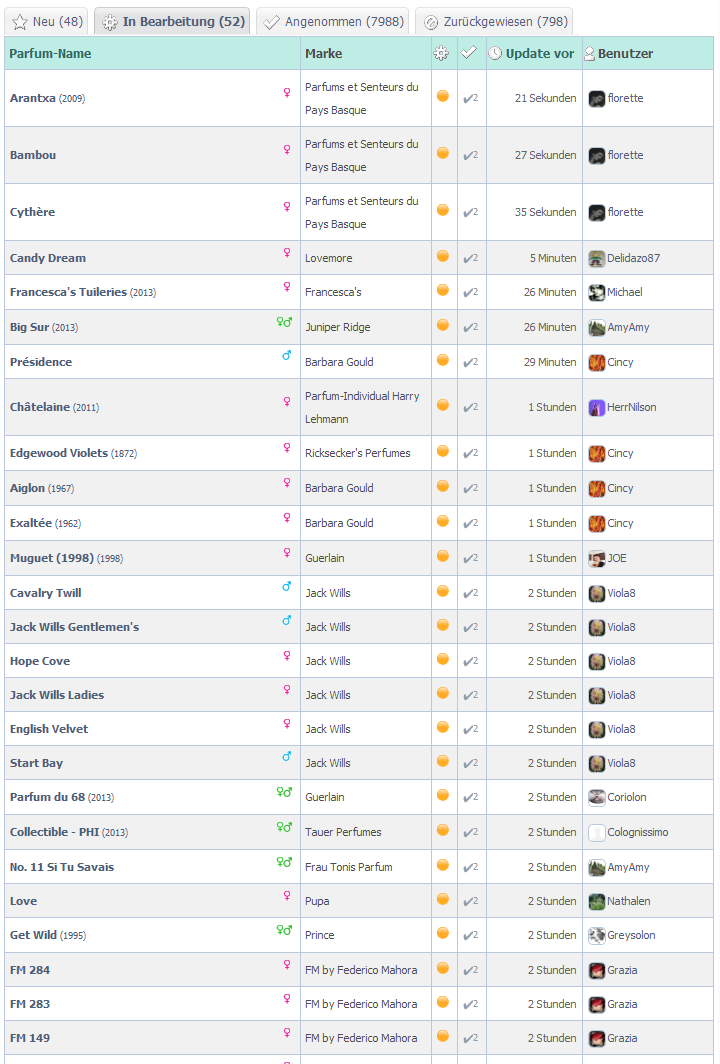720x1064 pixels.
Task: Open user Colognissimo's profile link
Action: [637, 832]
